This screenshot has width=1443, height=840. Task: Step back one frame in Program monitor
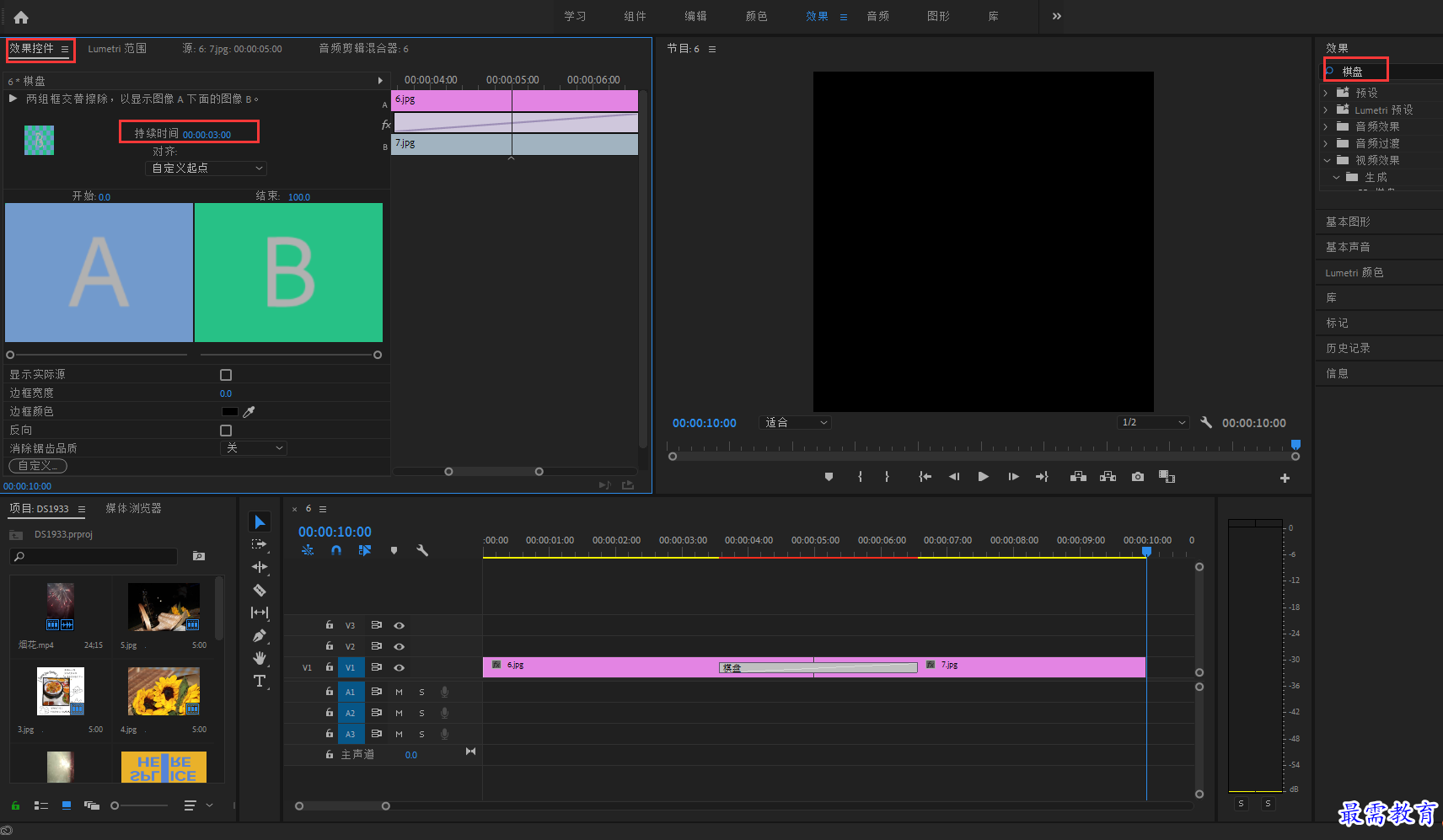pos(954,477)
